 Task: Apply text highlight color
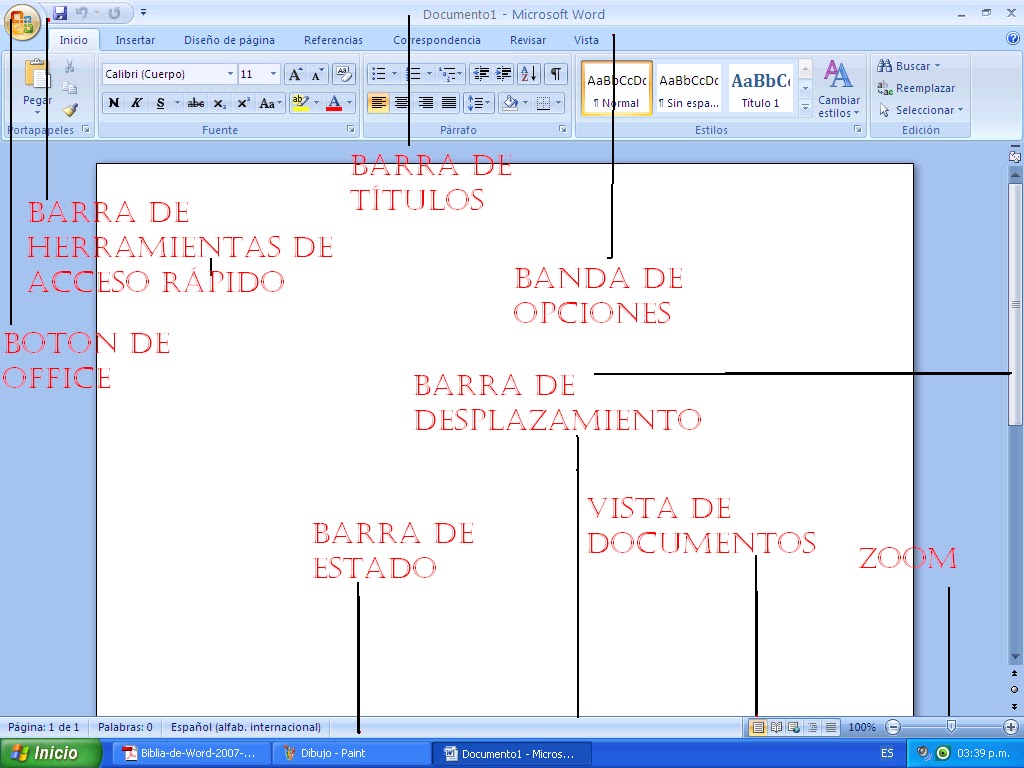(300, 103)
